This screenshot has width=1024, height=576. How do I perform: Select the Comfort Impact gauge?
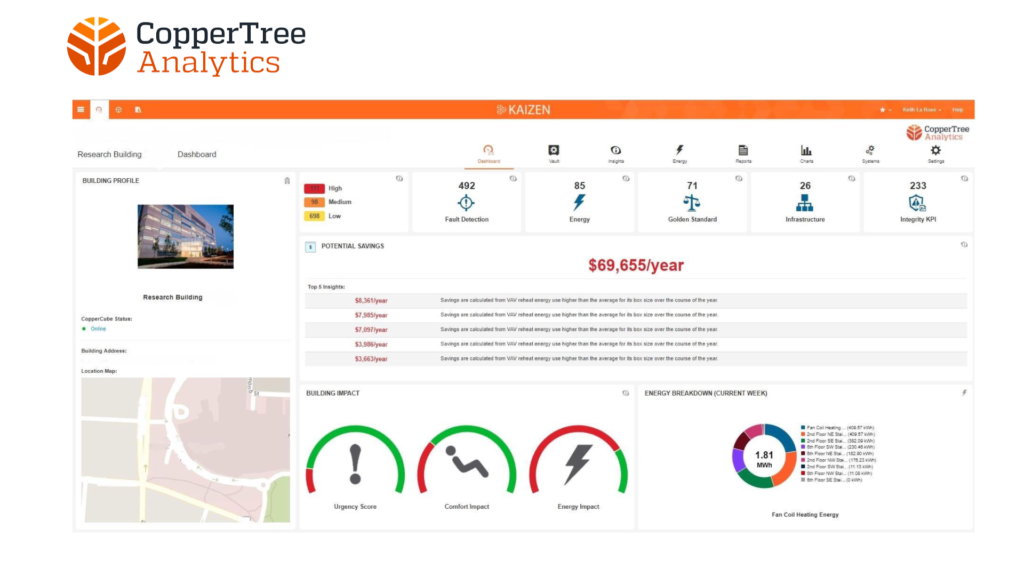pos(467,460)
